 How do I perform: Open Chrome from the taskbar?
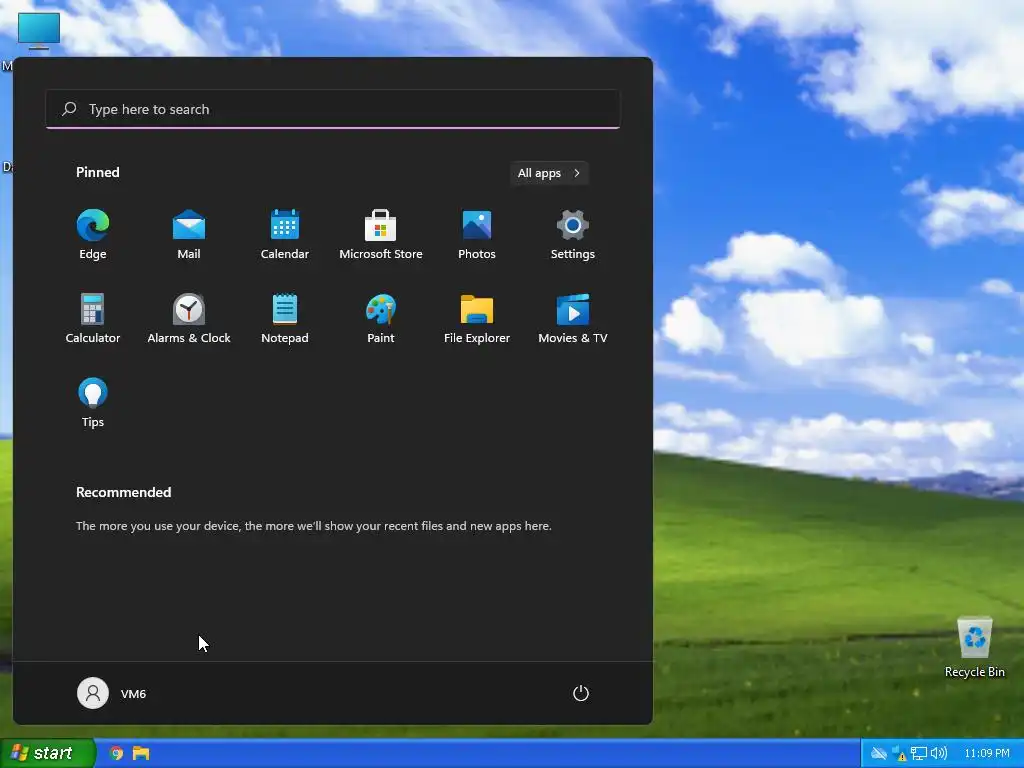tap(116, 753)
